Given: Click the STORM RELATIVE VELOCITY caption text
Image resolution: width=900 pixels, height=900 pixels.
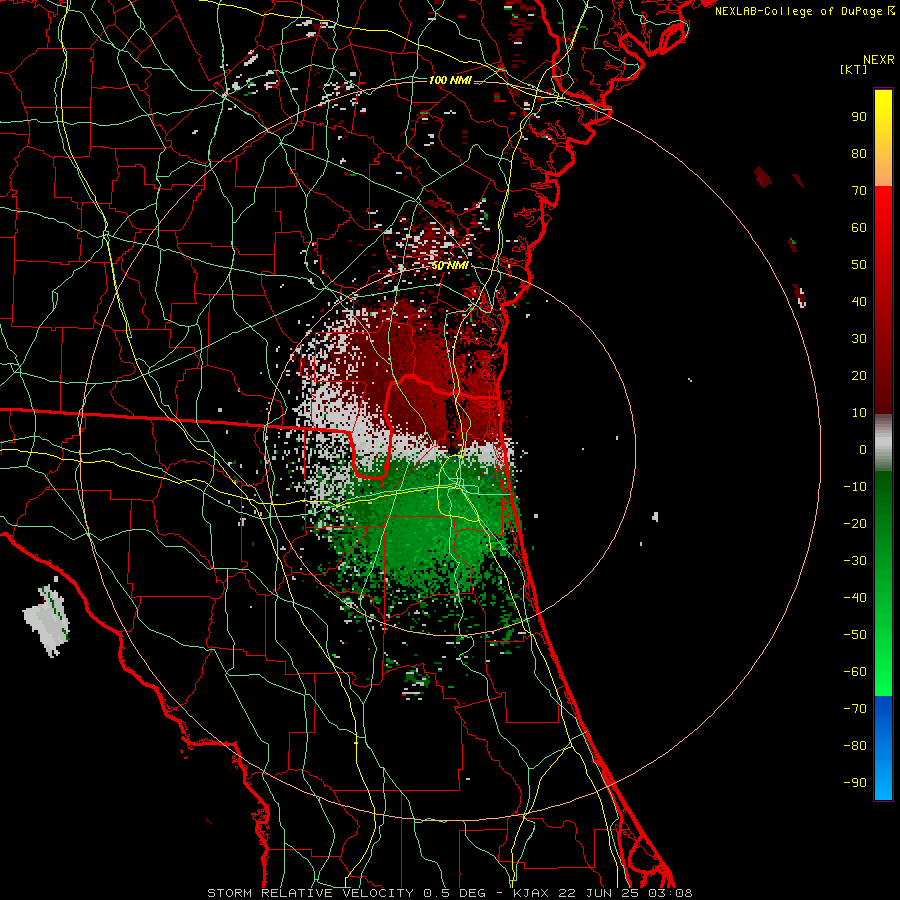Looking at the screenshot, I should 310,893.
